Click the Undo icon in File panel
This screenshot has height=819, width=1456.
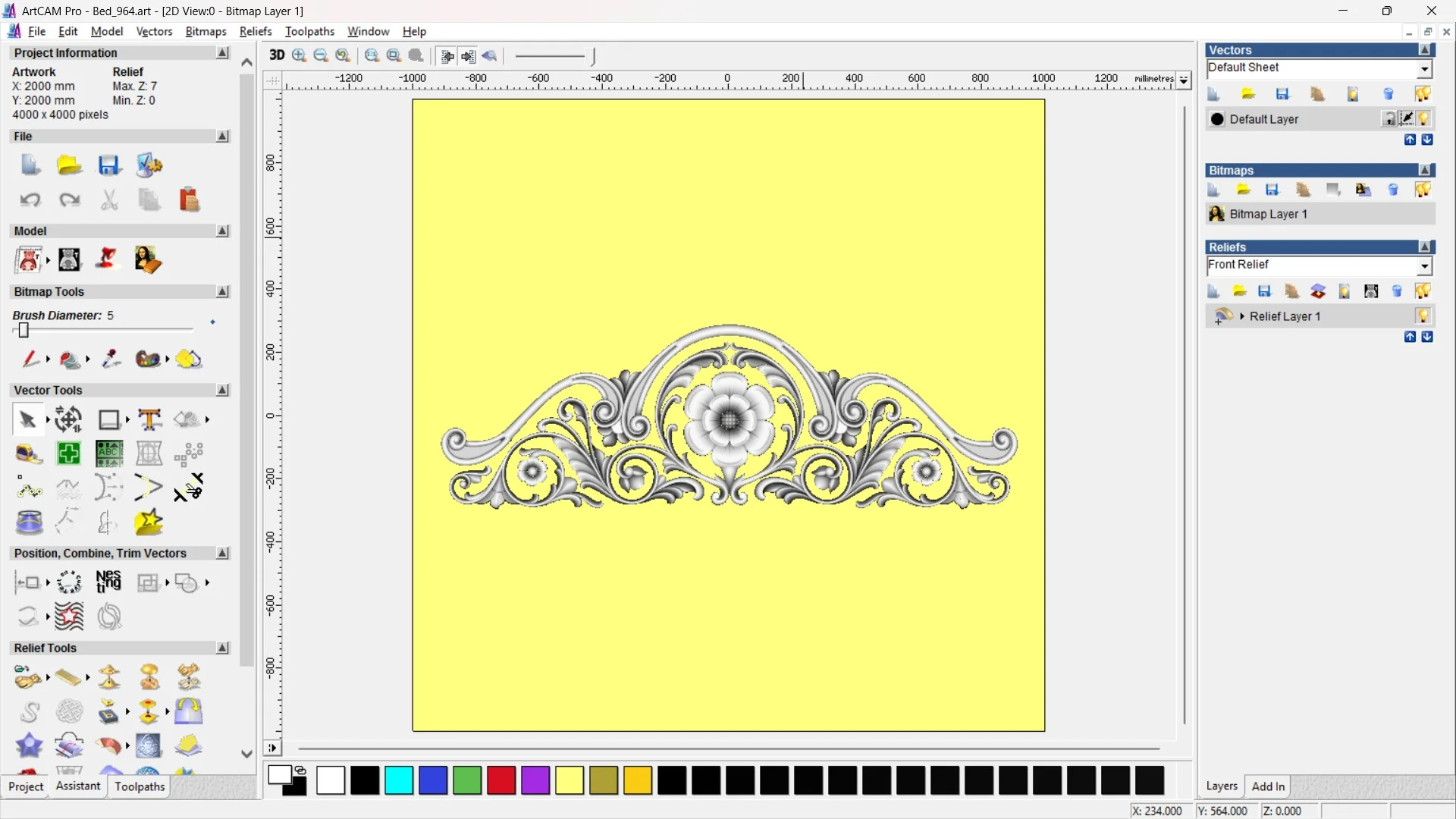pyautogui.click(x=30, y=200)
